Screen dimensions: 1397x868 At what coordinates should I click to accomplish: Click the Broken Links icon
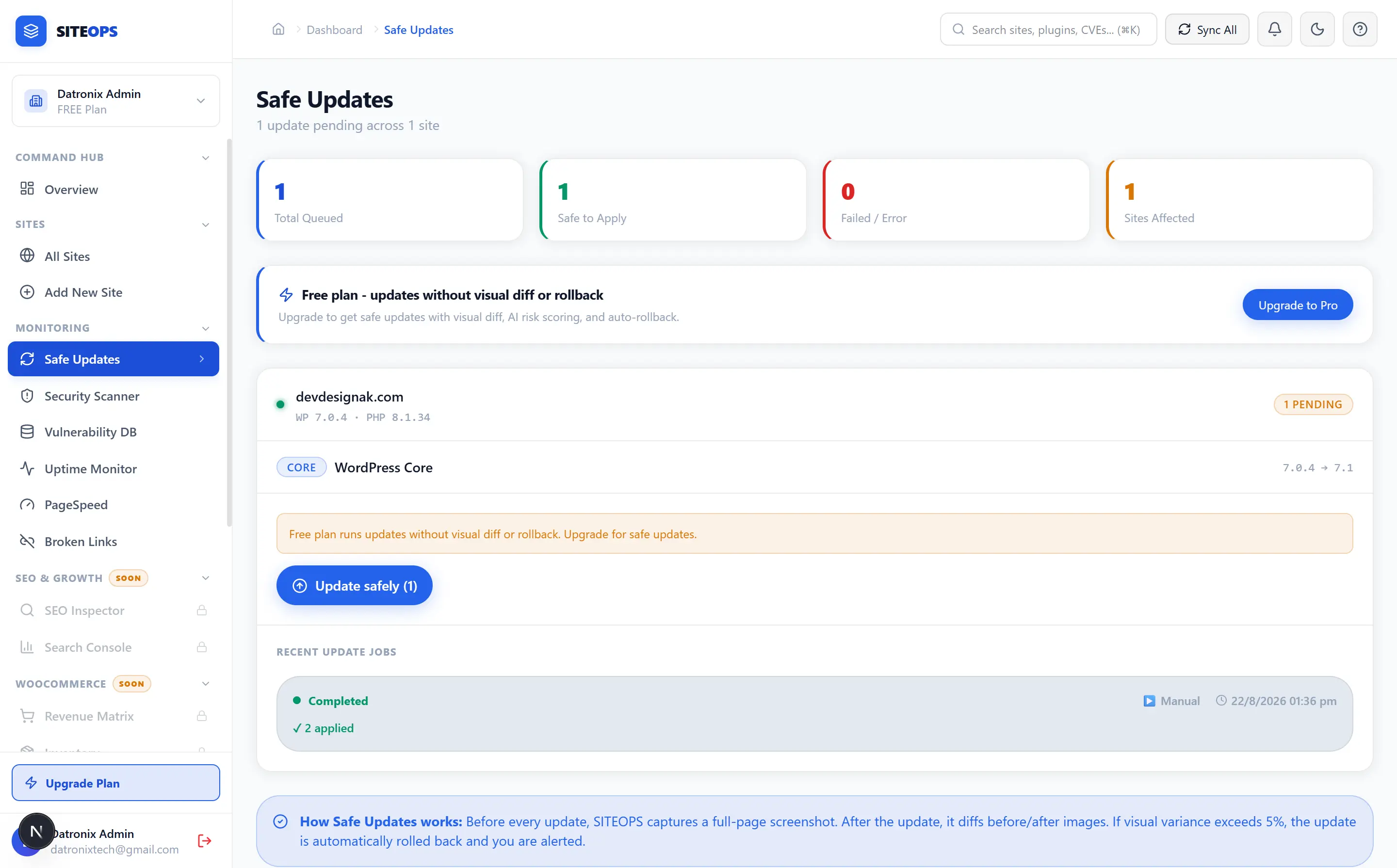pos(27,541)
